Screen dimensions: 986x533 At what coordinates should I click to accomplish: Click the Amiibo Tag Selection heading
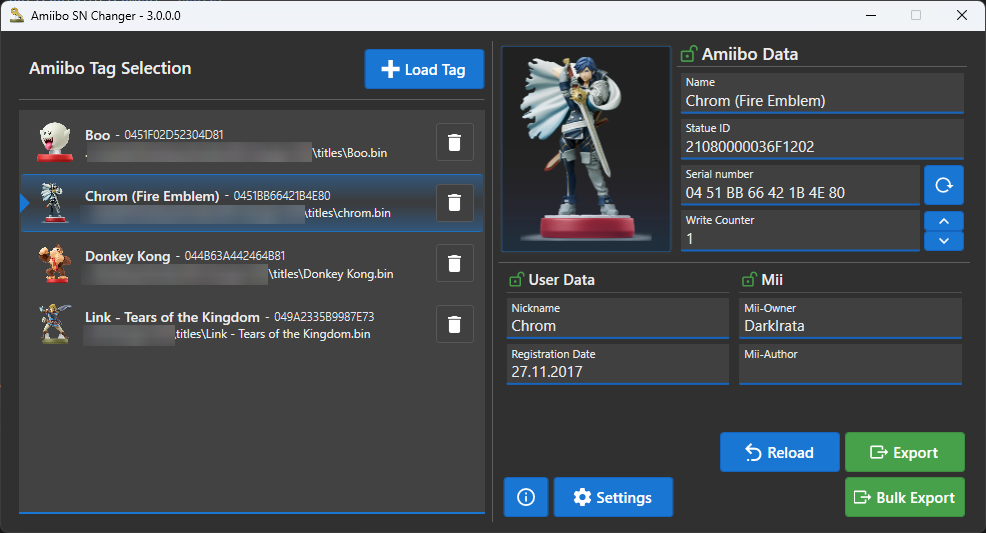tap(110, 69)
